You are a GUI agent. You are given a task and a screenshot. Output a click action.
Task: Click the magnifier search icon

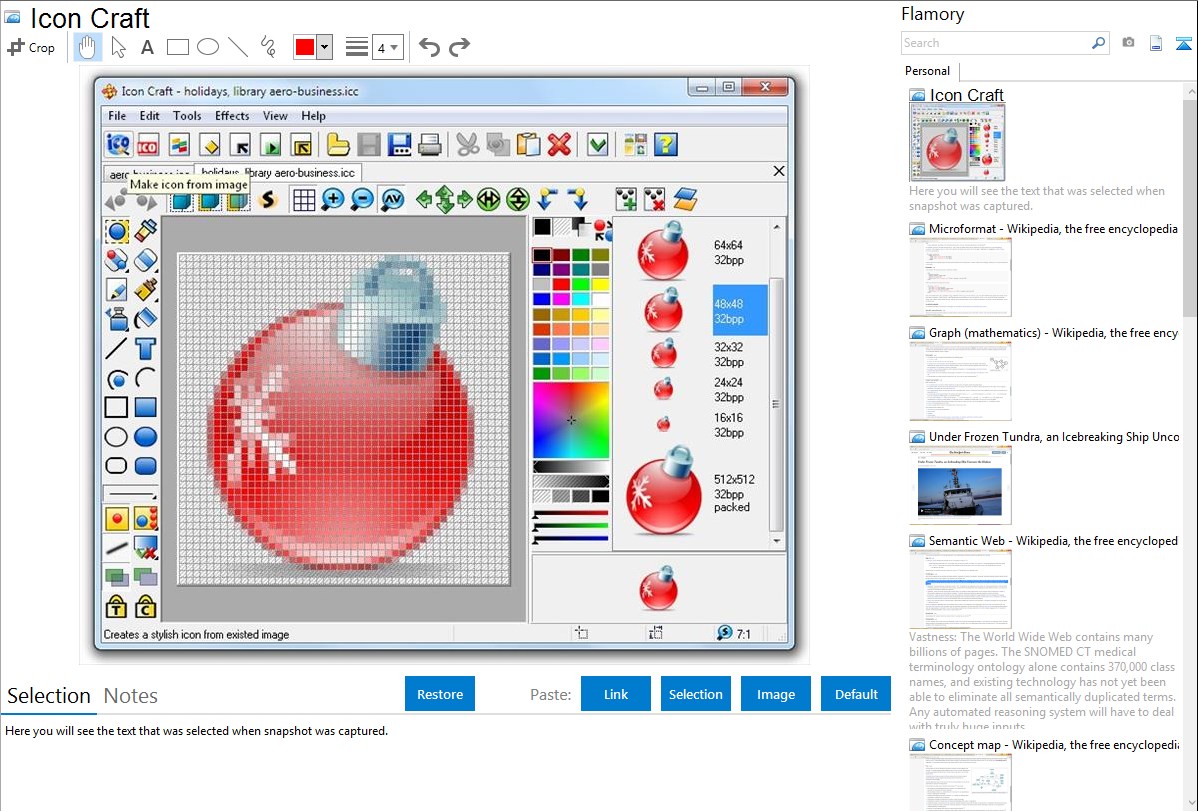(x=1099, y=43)
